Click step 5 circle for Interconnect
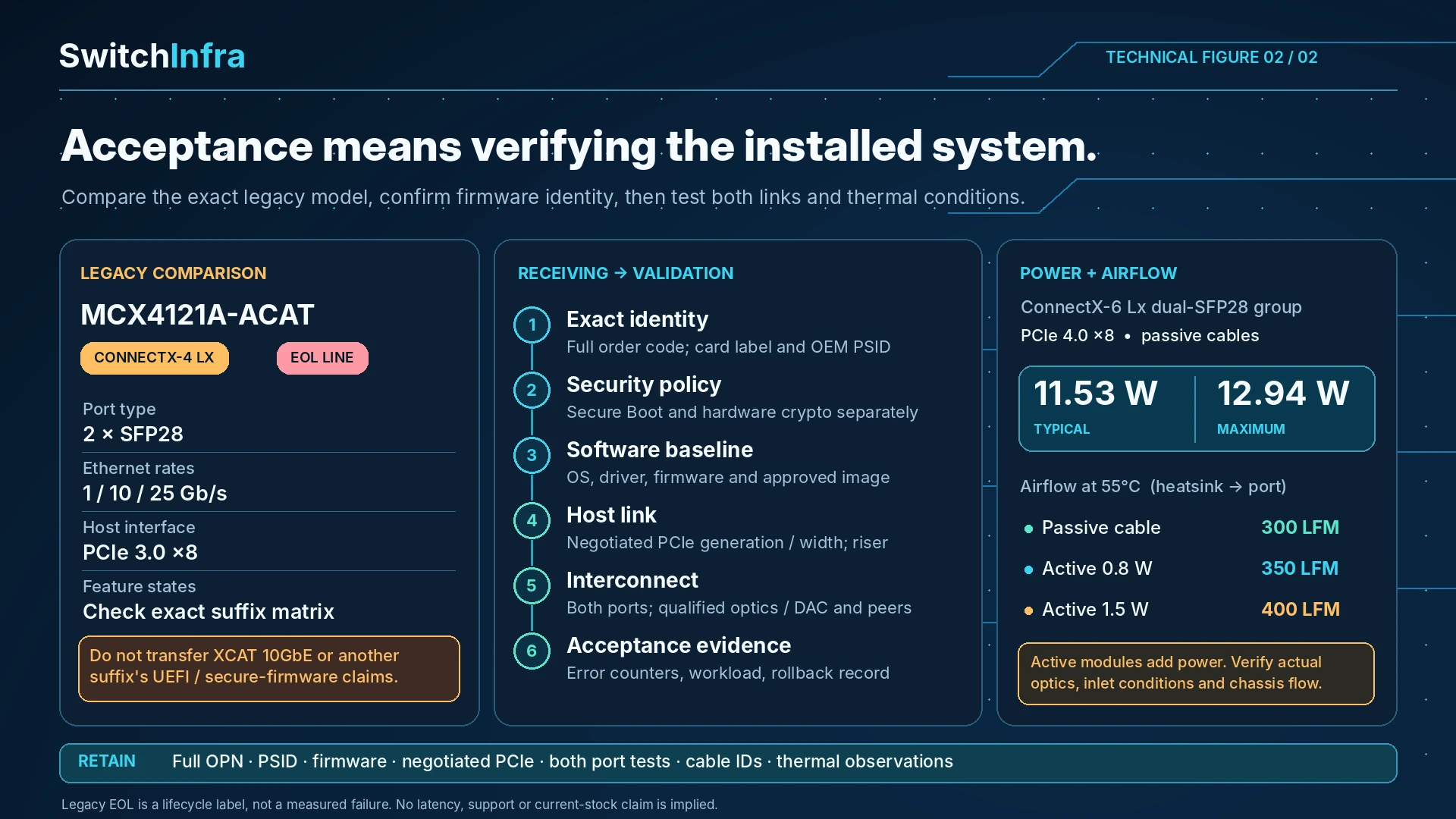This screenshot has height=819, width=1456. pos(532,586)
